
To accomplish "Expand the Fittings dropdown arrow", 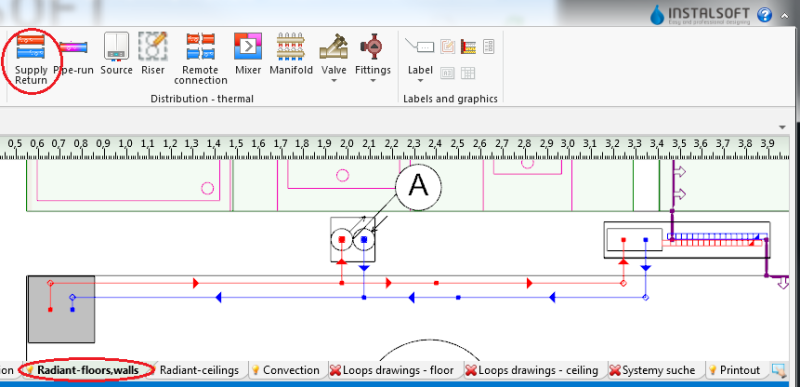I will click(372, 81).
